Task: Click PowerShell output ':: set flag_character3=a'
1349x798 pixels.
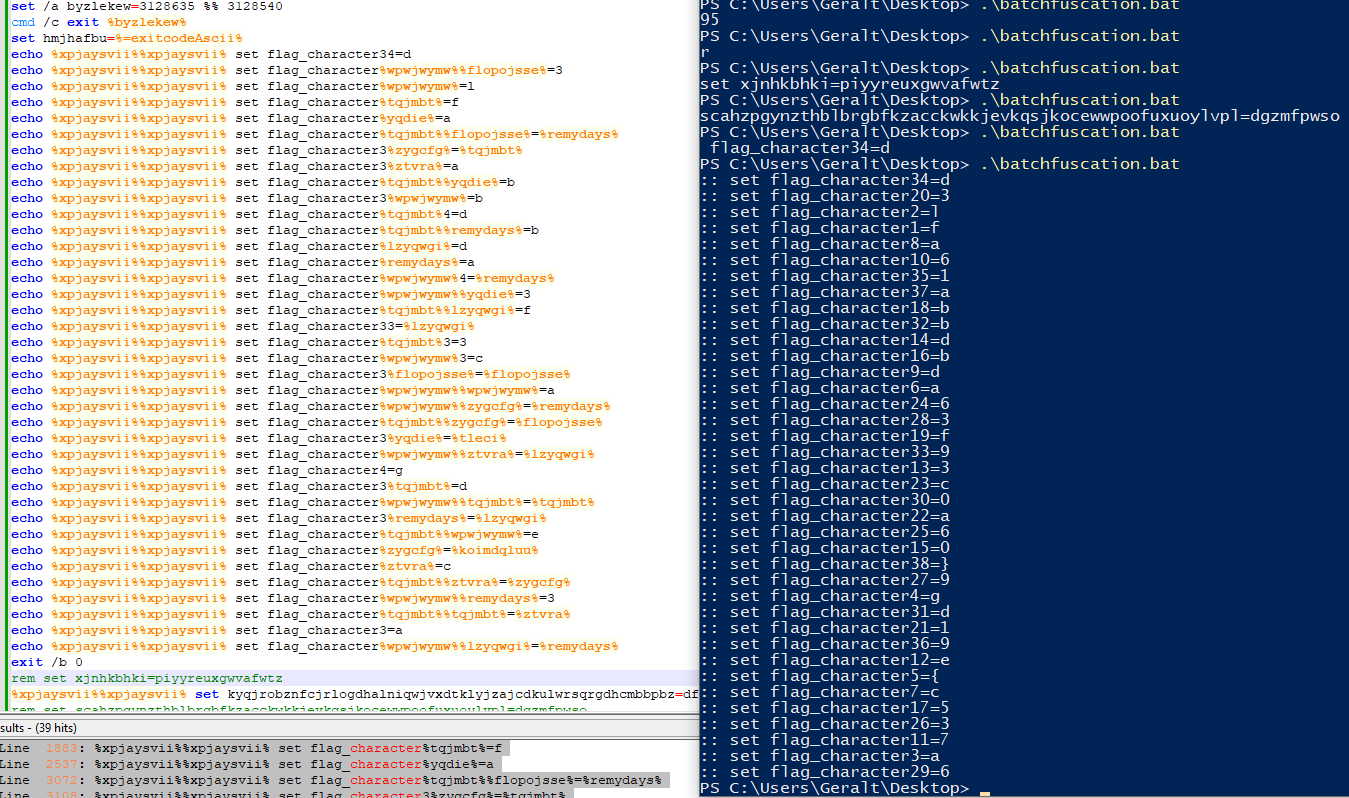Action: click(x=821, y=756)
